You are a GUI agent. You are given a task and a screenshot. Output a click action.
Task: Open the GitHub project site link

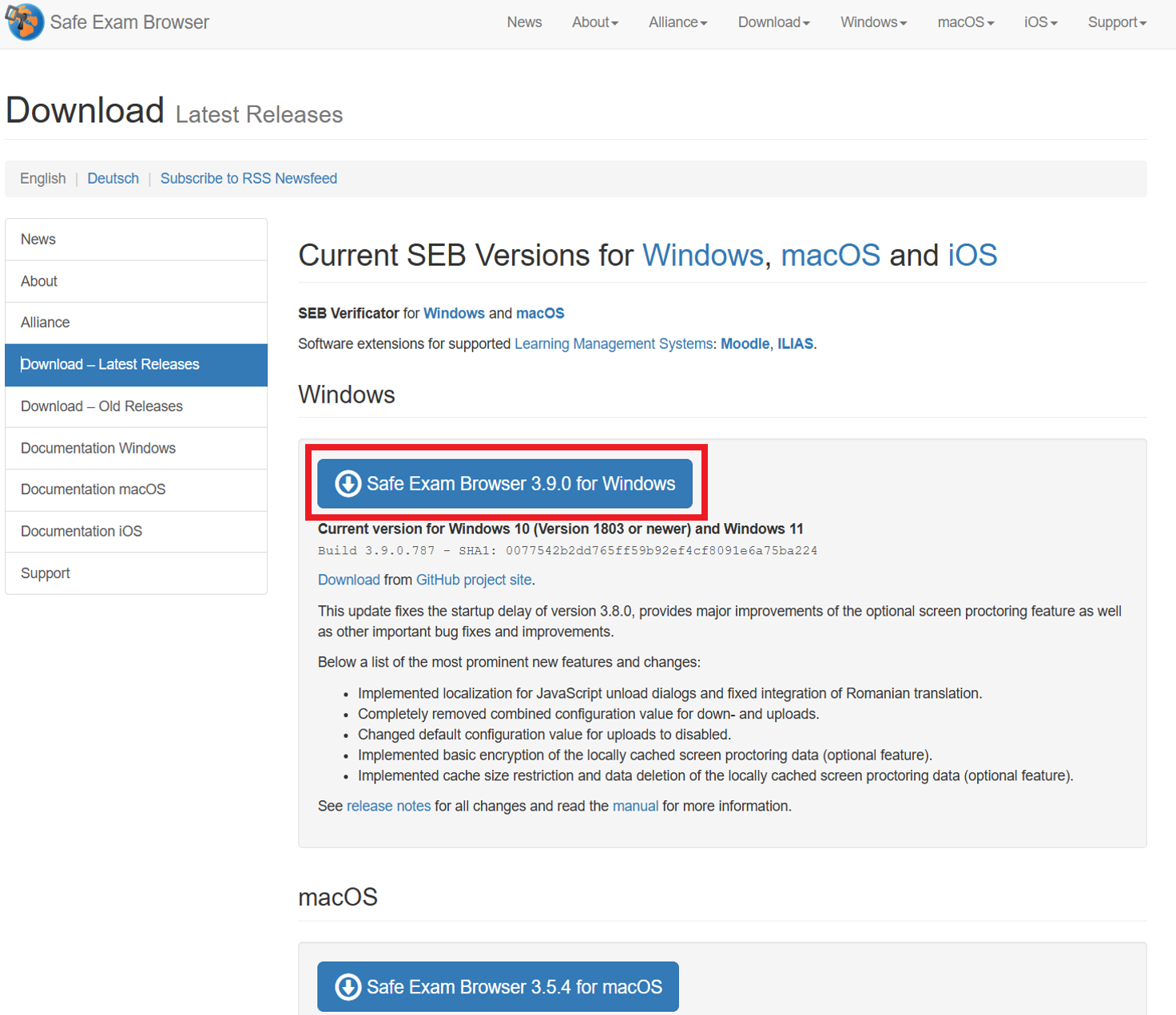474,580
